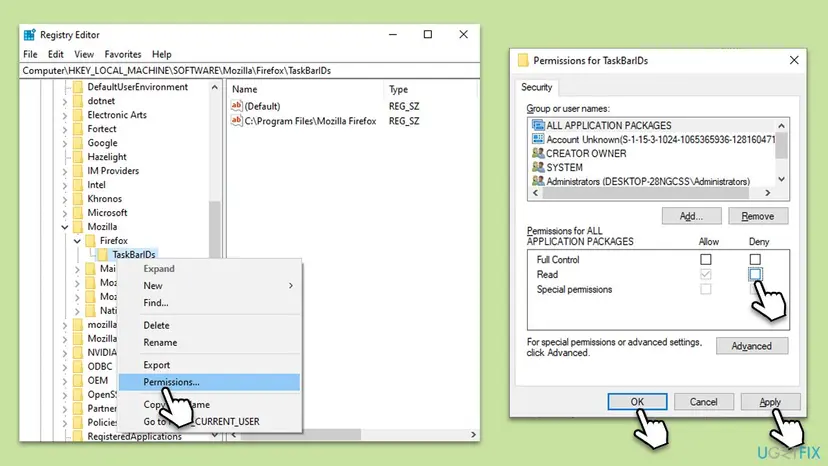This screenshot has width=828, height=466.
Task: Expand the Electronic Arts tree node
Action: pyautogui.click(x=65, y=115)
